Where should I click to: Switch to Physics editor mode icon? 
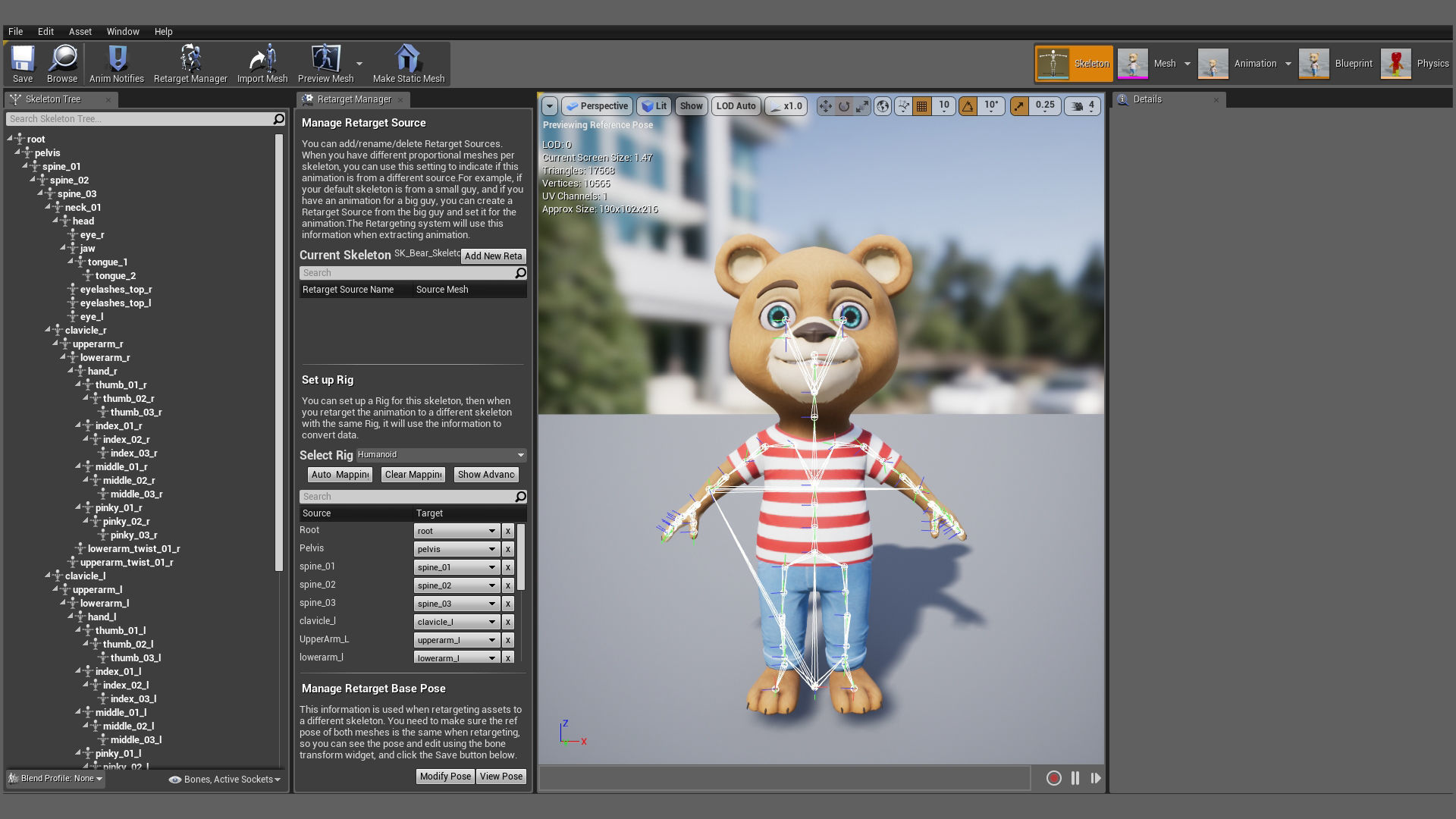(1396, 64)
